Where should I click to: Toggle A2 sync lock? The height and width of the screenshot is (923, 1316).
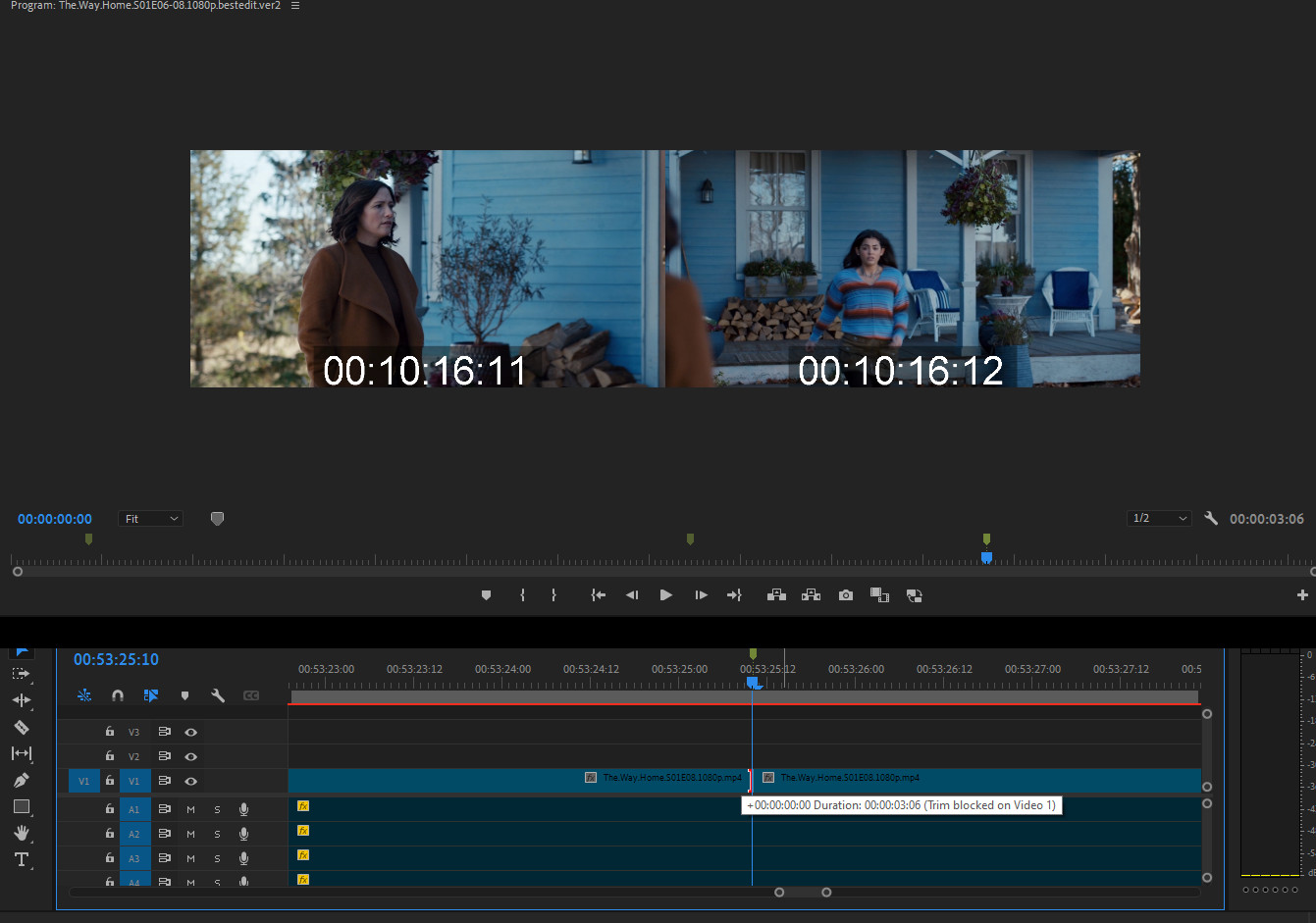tap(164, 834)
